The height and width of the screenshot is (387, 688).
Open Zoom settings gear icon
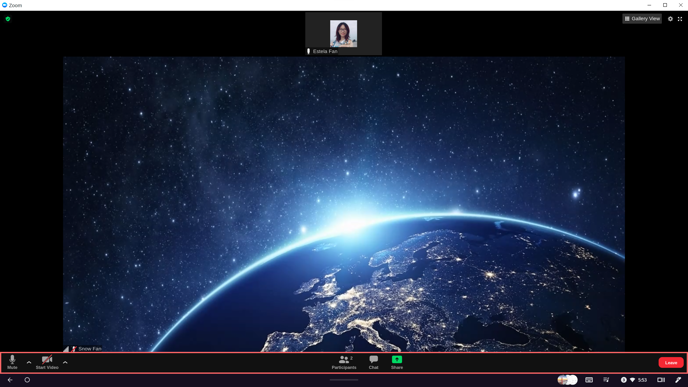pyautogui.click(x=670, y=19)
